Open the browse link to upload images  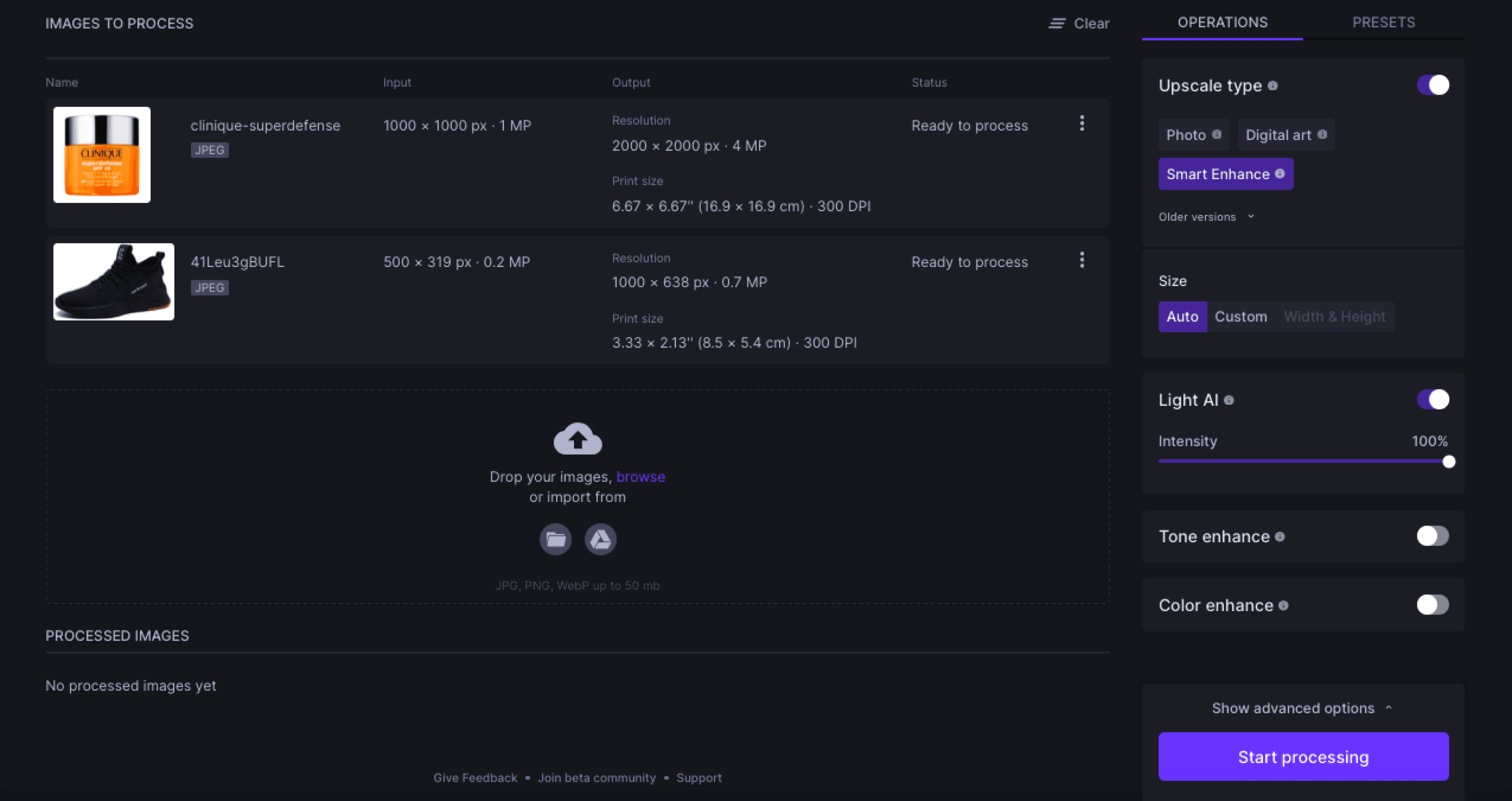click(641, 476)
